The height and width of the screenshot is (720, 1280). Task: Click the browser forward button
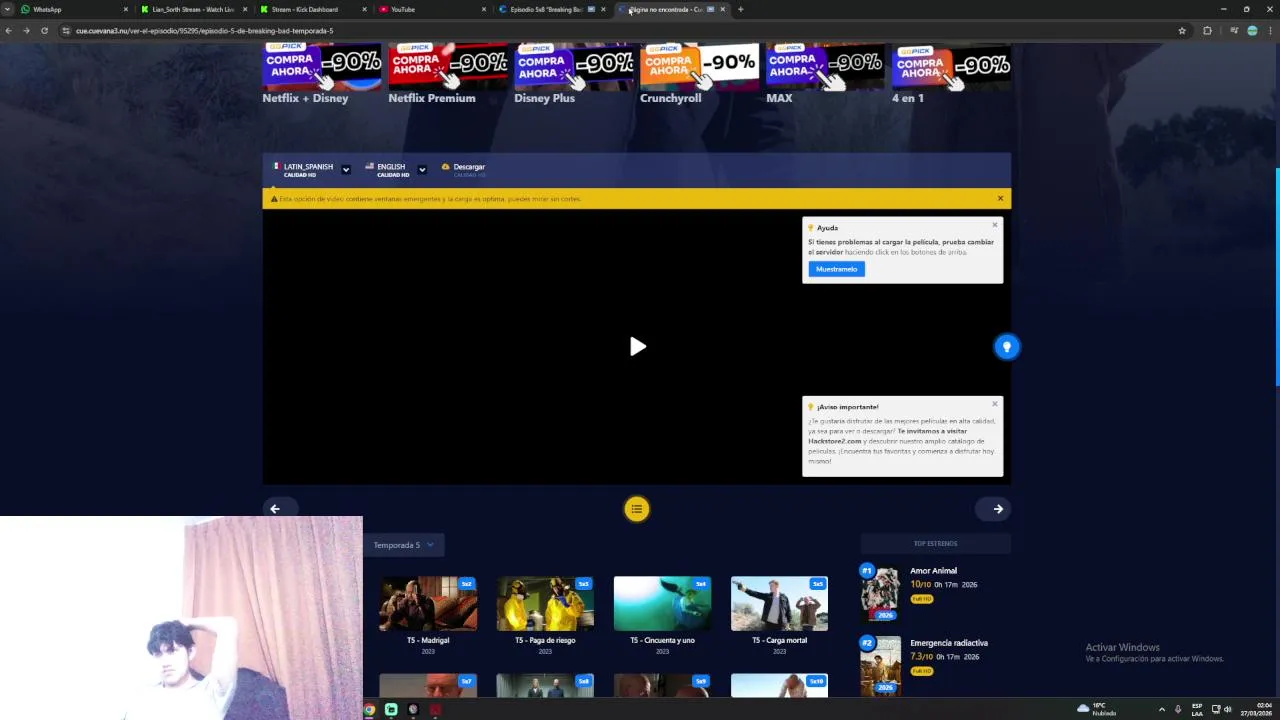[x=26, y=31]
